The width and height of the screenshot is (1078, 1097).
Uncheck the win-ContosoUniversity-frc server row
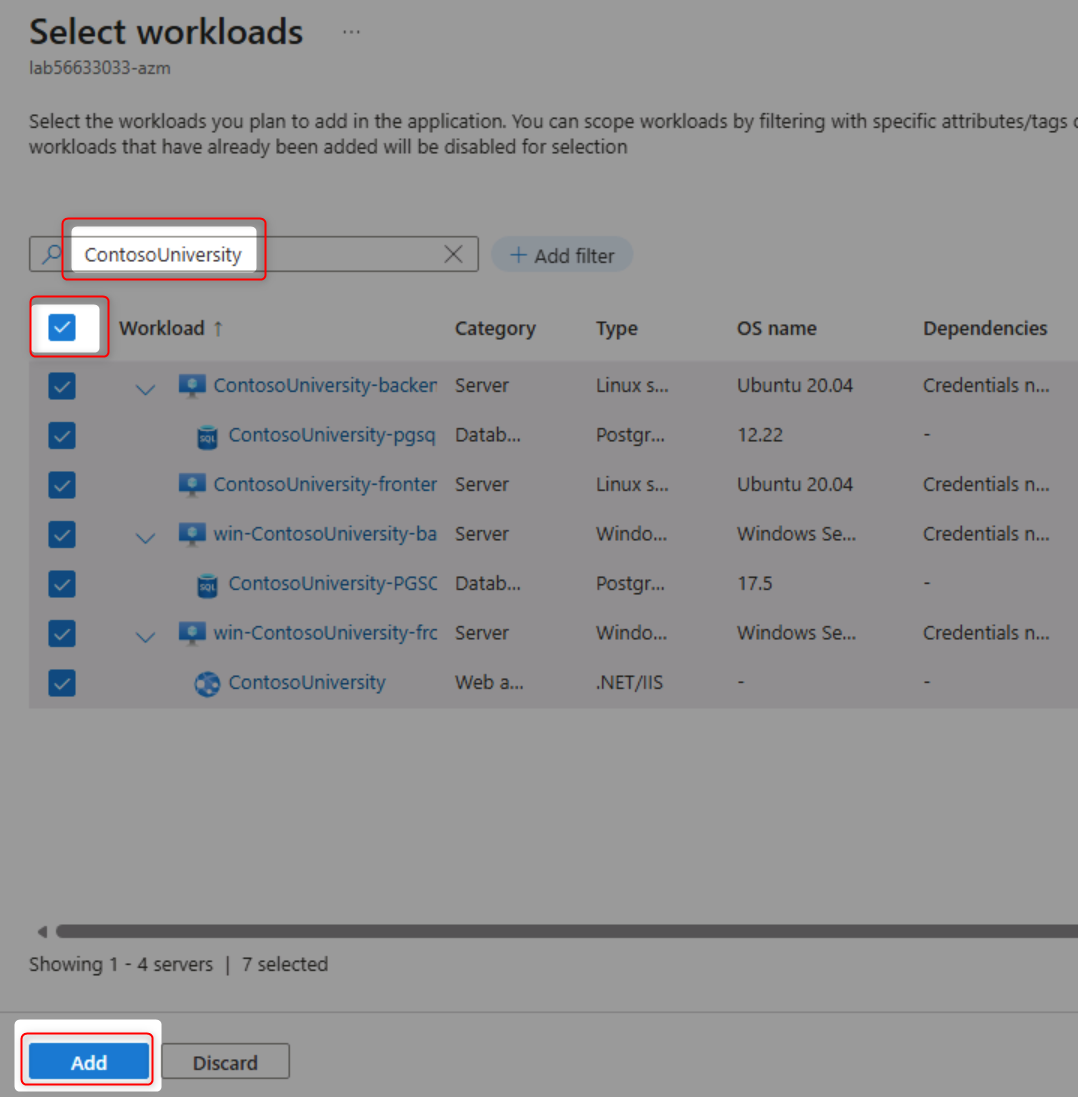coord(62,634)
